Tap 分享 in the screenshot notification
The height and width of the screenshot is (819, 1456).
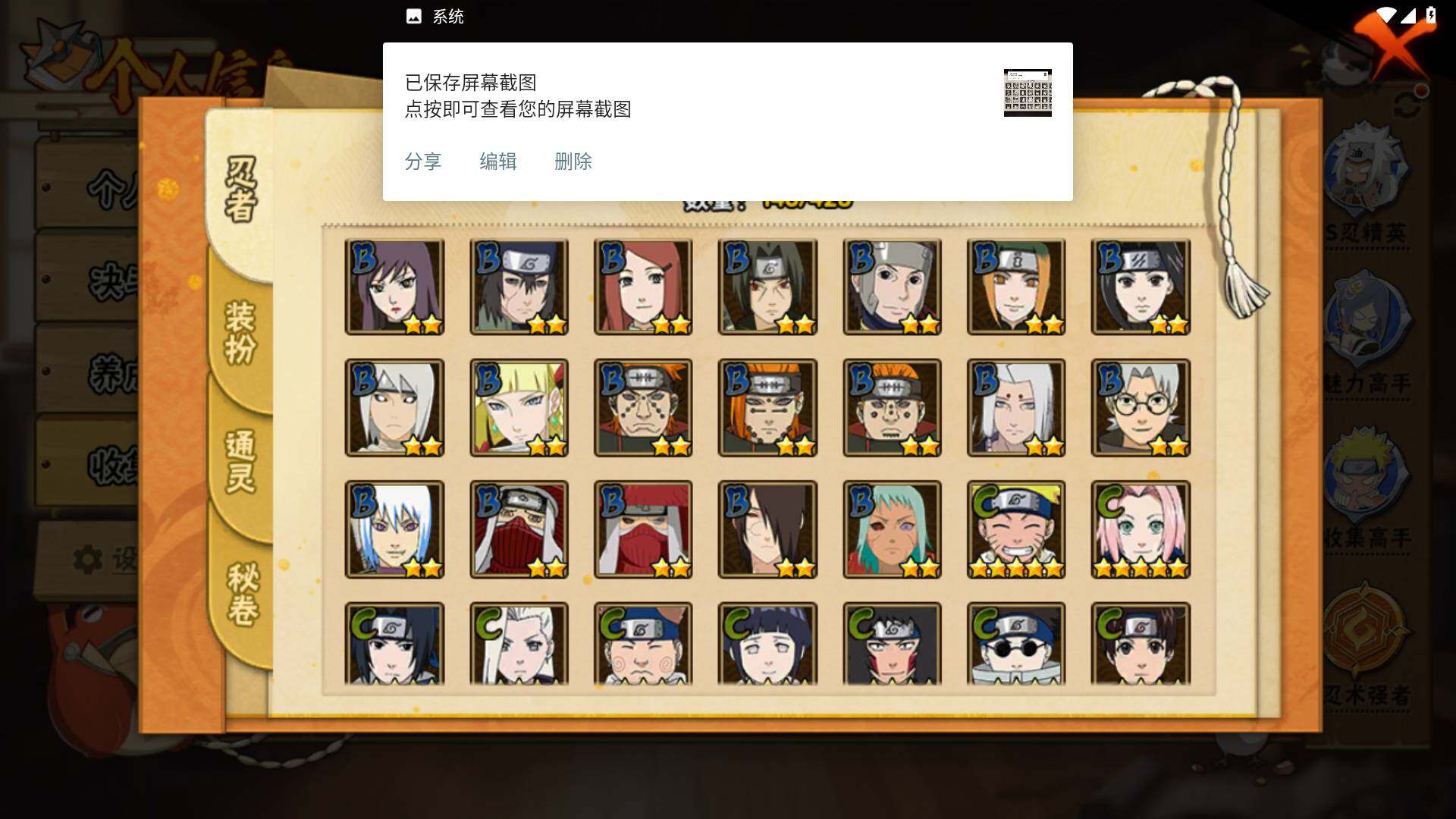423,162
